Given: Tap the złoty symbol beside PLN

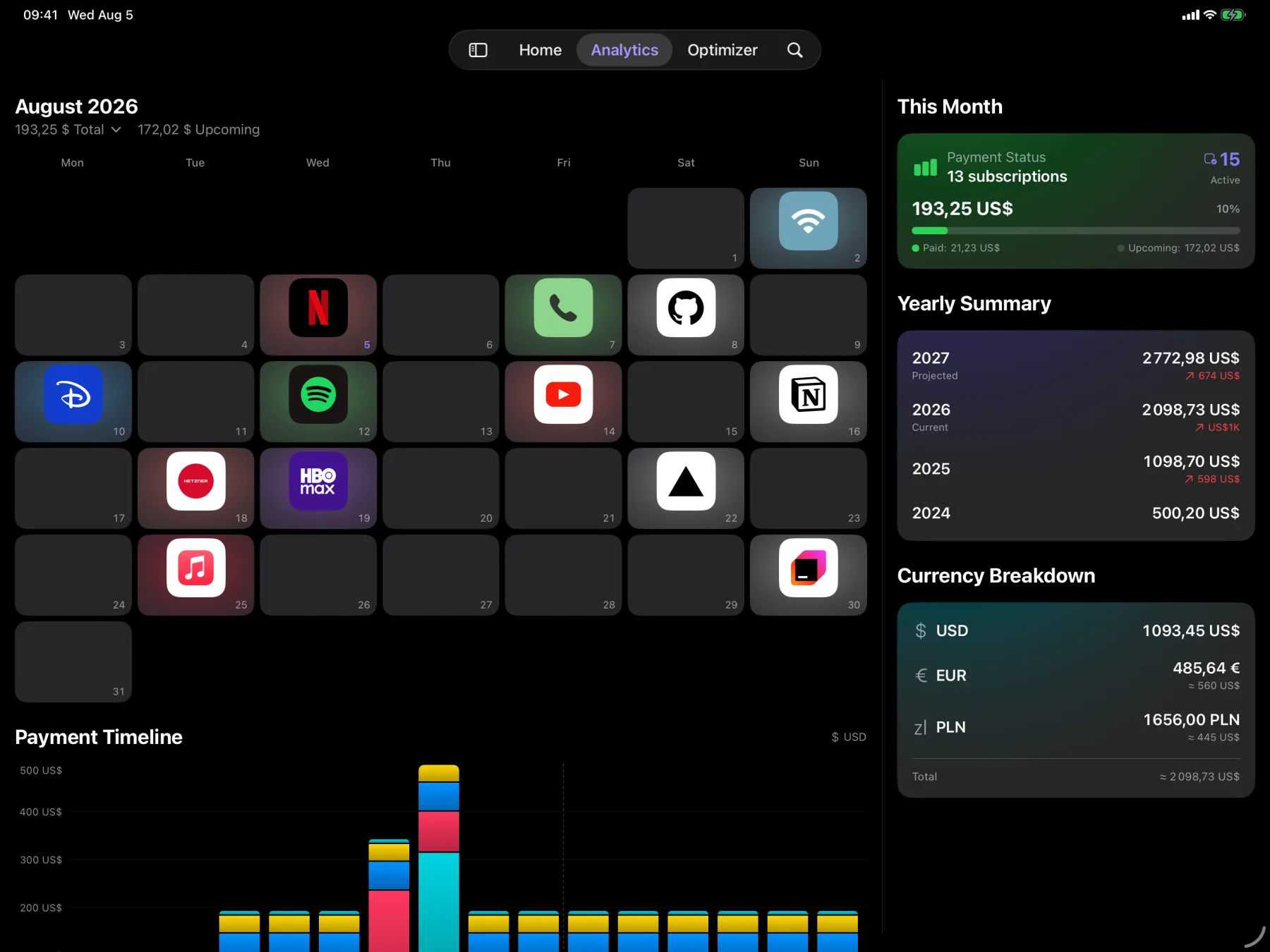Looking at the screenshot, I should click(920, 728).
